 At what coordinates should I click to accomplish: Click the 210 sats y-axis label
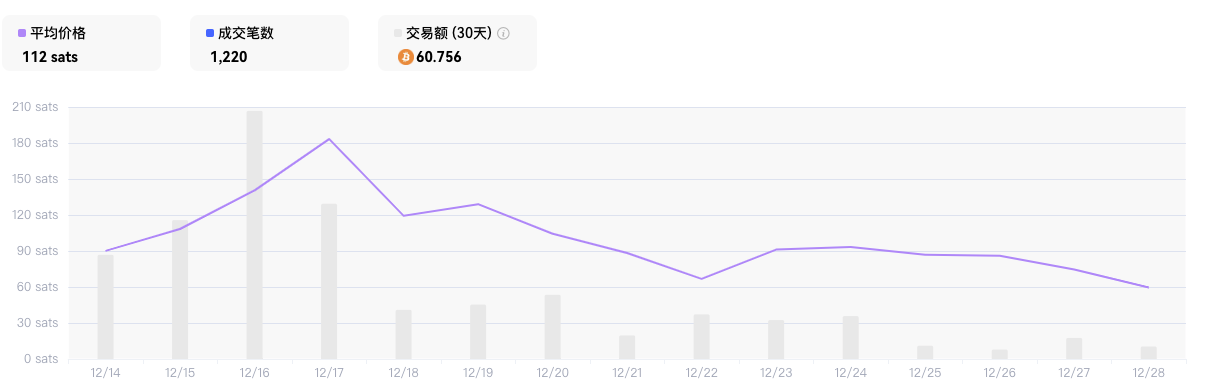coord(34,107)
